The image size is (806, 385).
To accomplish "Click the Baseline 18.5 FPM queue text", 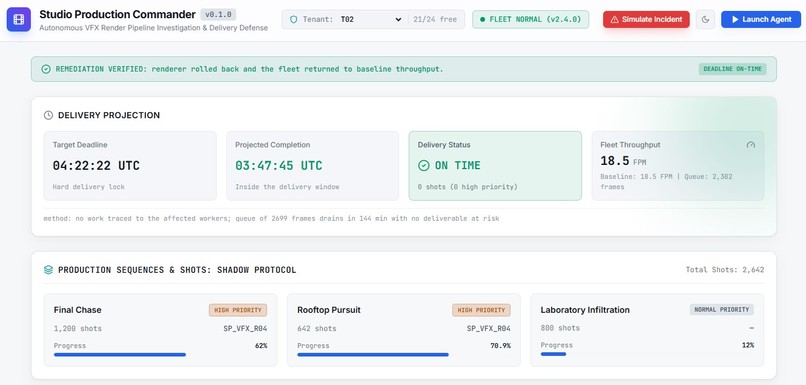I will click(x=667, y=181).
